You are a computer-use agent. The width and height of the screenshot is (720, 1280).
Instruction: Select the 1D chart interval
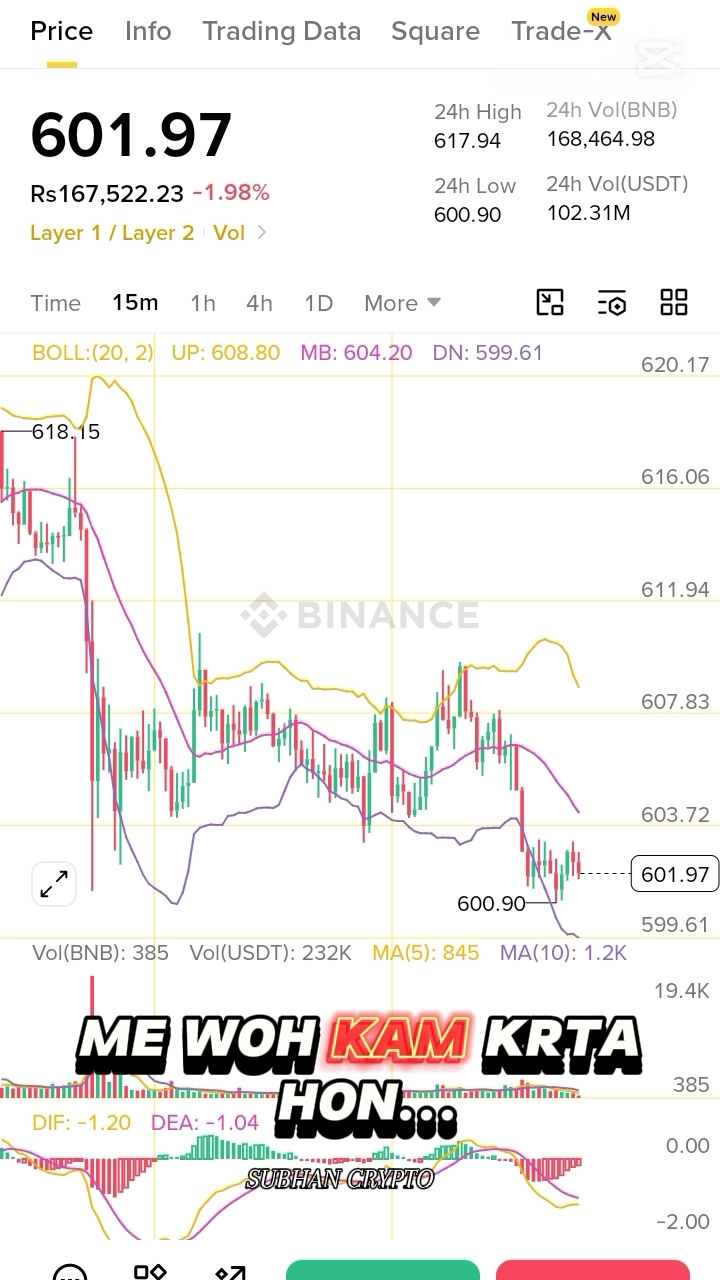tap(318, 303)
